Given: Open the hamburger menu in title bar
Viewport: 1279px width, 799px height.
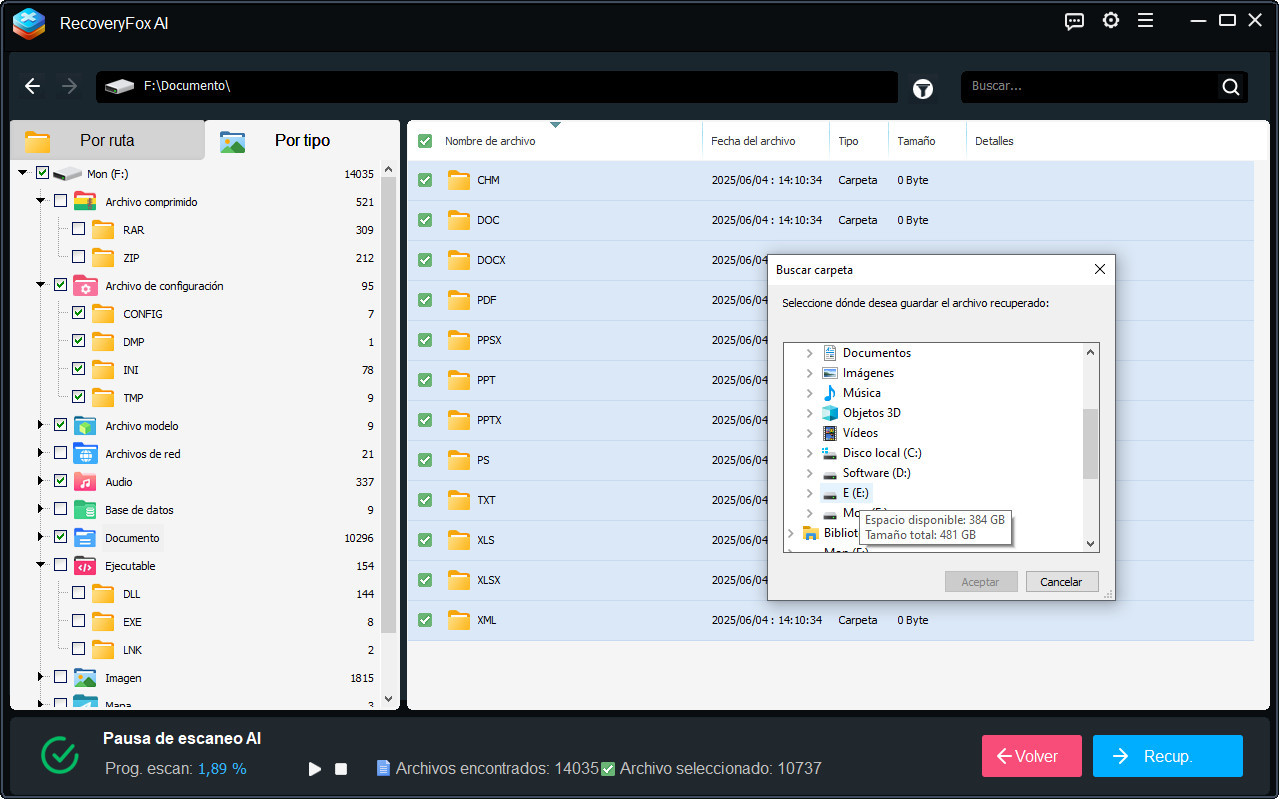Looking at the screenshot, I should (1146, 21).
